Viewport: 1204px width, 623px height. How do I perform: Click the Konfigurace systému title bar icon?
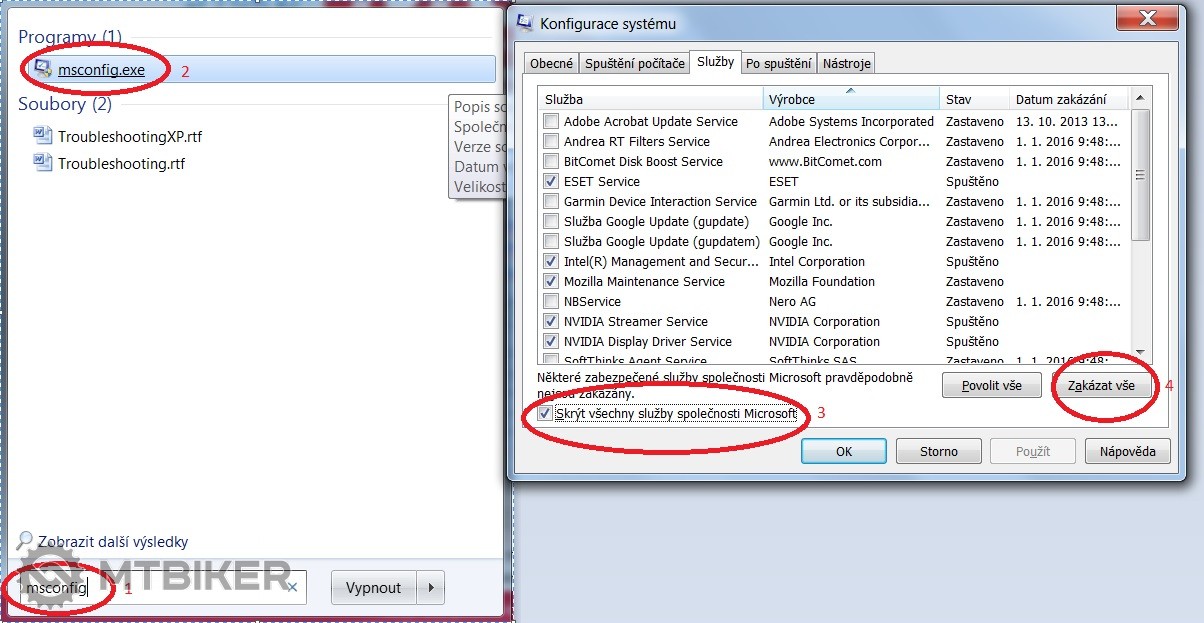(525, 23)
